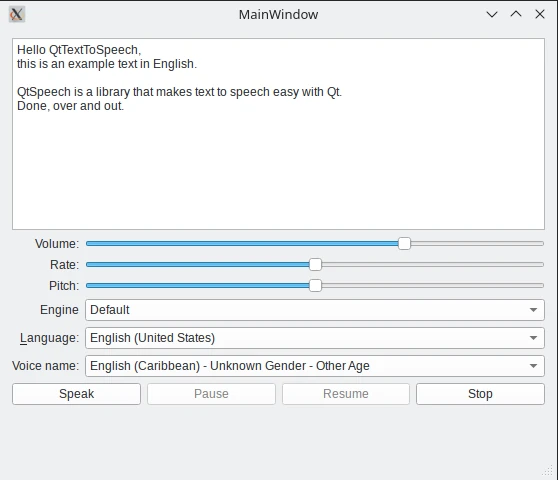
Task: Start speech with the Speak button
Action: point(77,394)
